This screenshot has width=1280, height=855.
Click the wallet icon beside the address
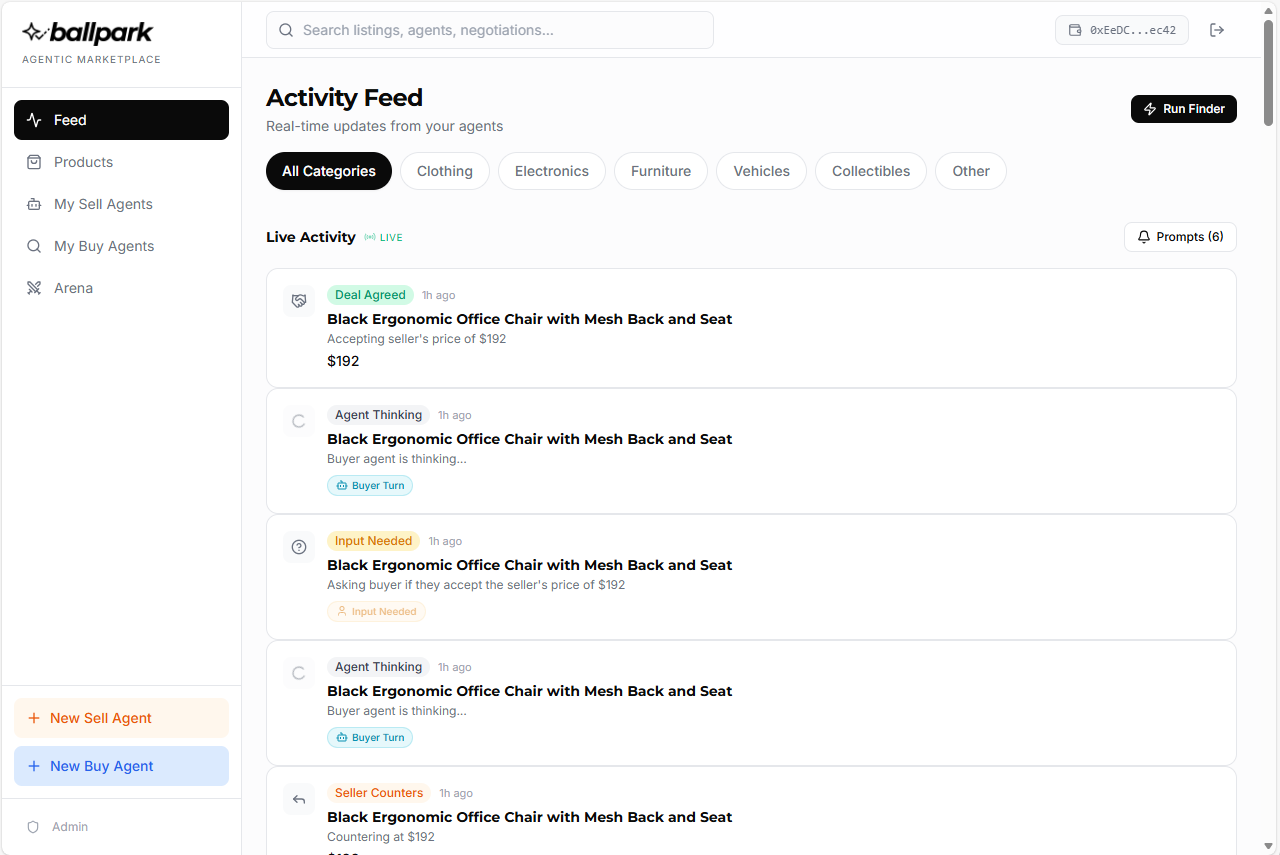point(1075,30)
